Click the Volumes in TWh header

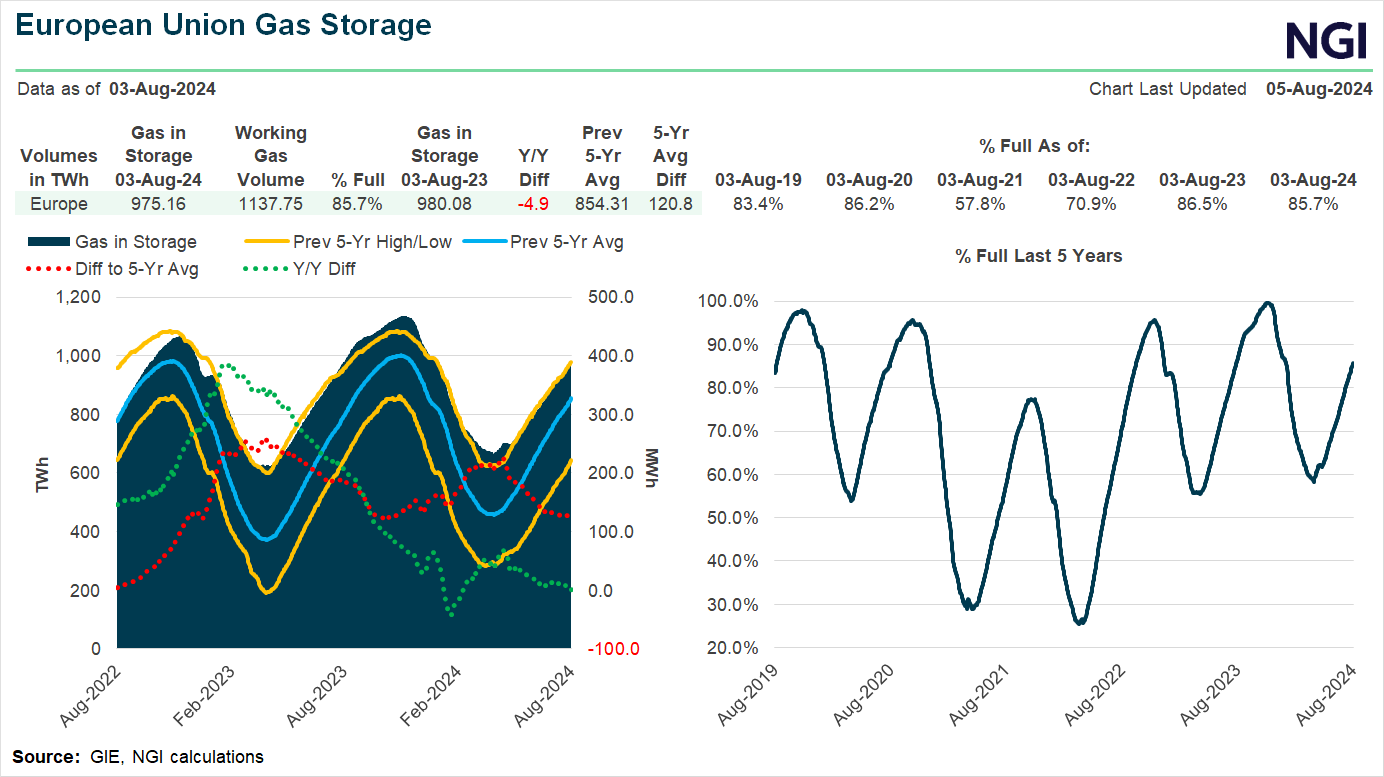coord(59,168)
